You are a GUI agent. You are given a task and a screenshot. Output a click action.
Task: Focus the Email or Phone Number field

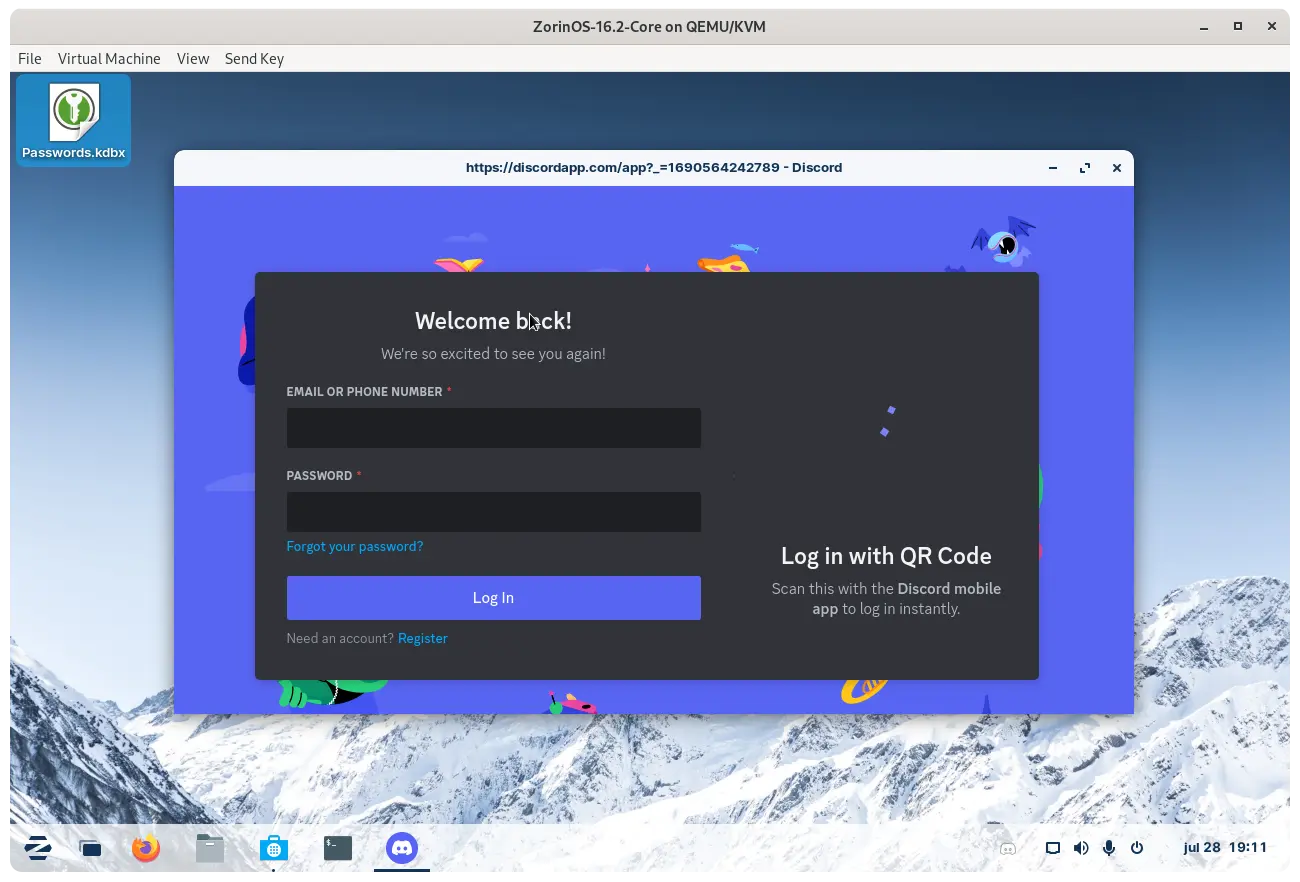493,428
